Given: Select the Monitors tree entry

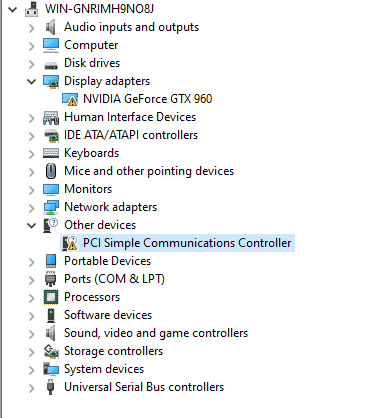Looking at the screenshot, I should pyautogui.click(x=88, y=189).
